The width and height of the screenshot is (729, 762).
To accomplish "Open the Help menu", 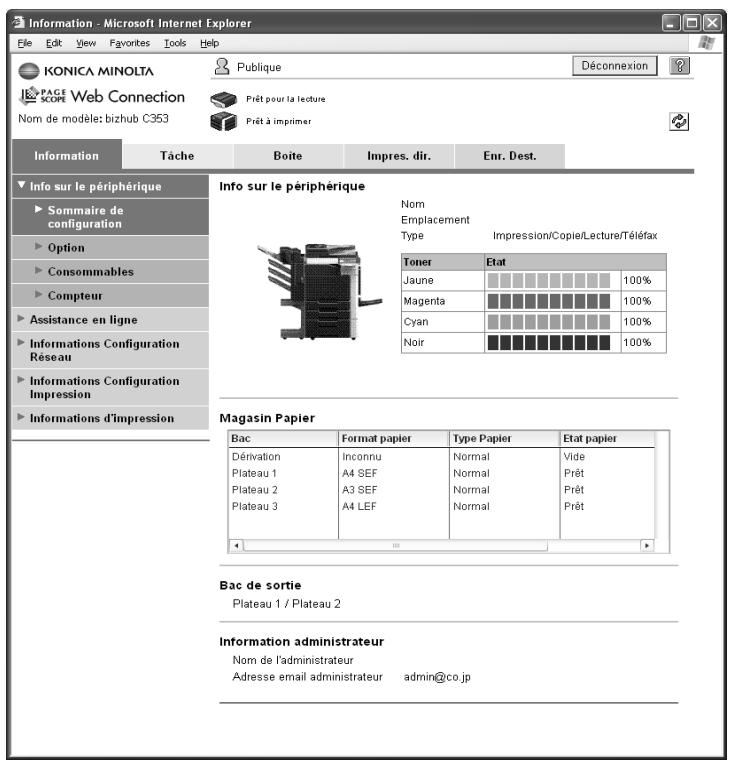I will (x=209, y=43).
